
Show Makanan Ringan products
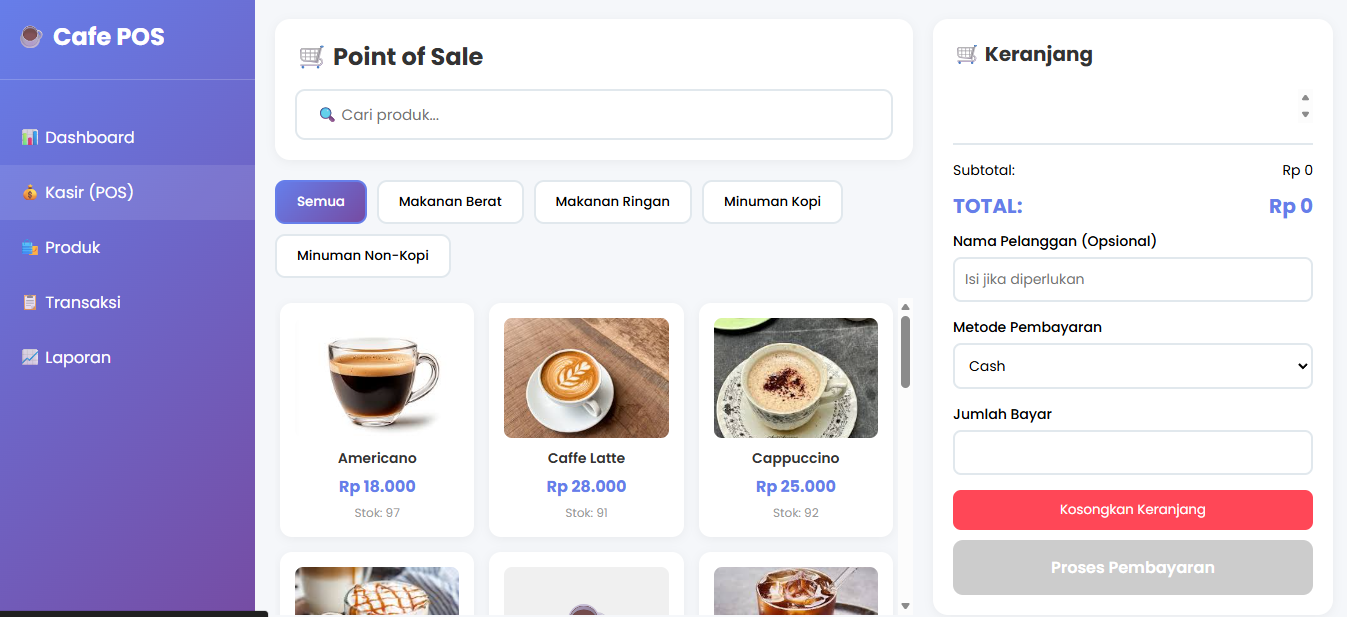click(x=612, y=202)
